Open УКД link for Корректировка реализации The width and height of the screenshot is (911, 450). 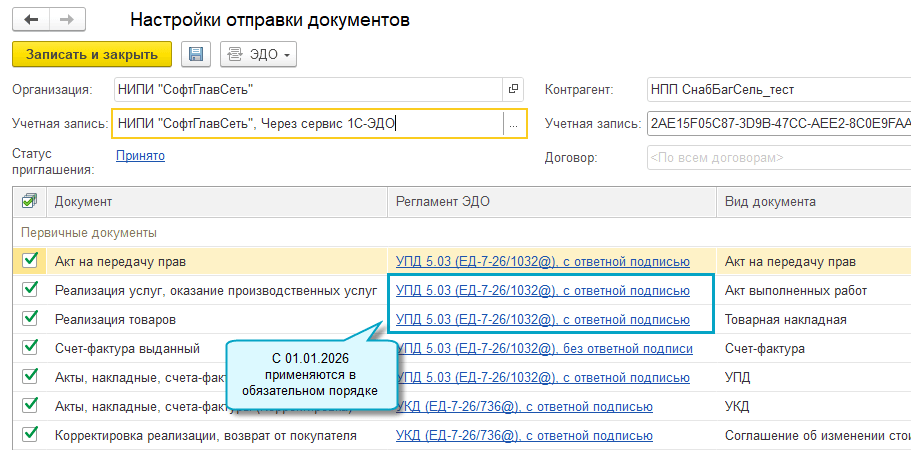524,436
